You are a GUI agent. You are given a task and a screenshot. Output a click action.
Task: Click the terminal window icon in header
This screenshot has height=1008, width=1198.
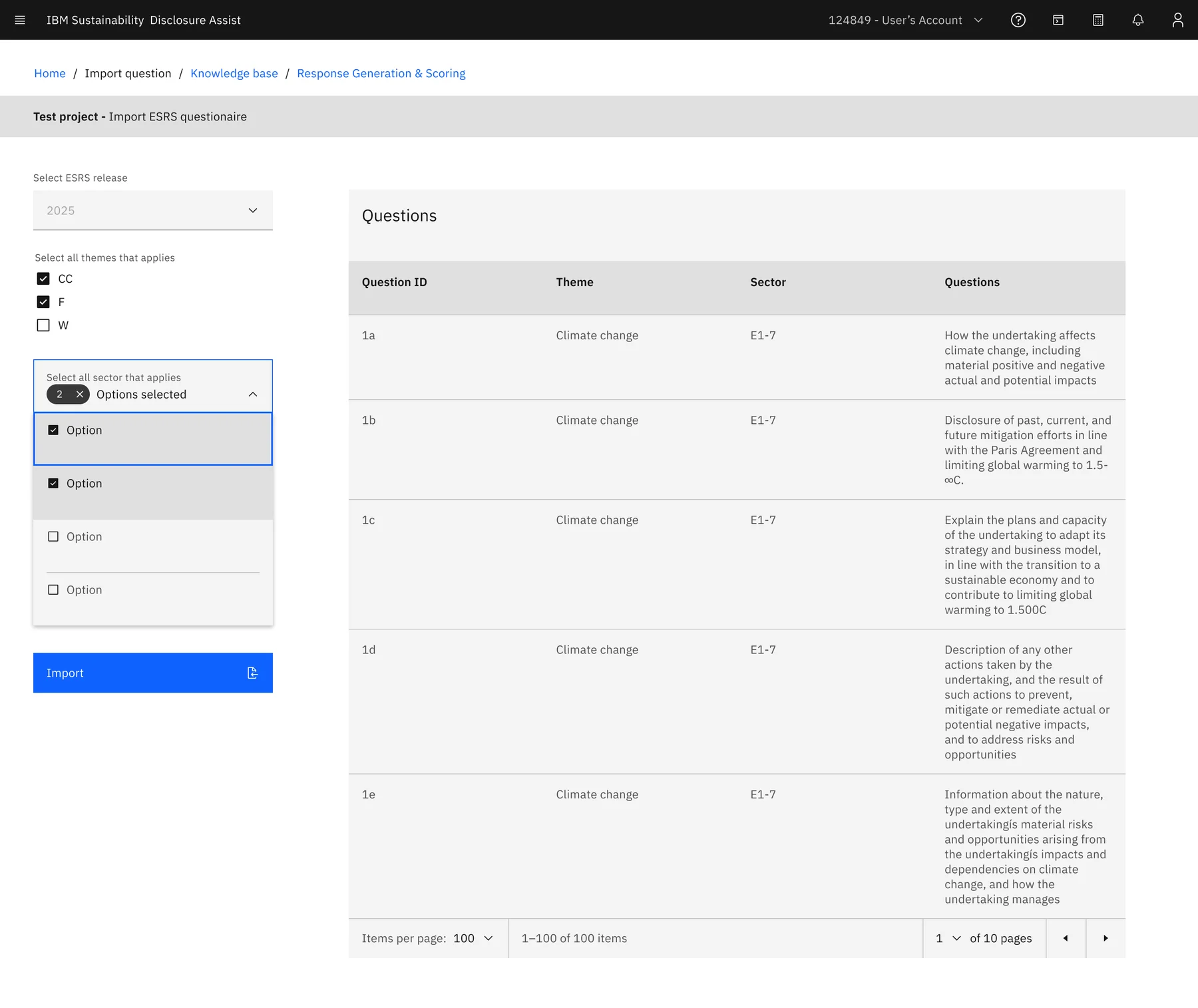[1058, 20]
